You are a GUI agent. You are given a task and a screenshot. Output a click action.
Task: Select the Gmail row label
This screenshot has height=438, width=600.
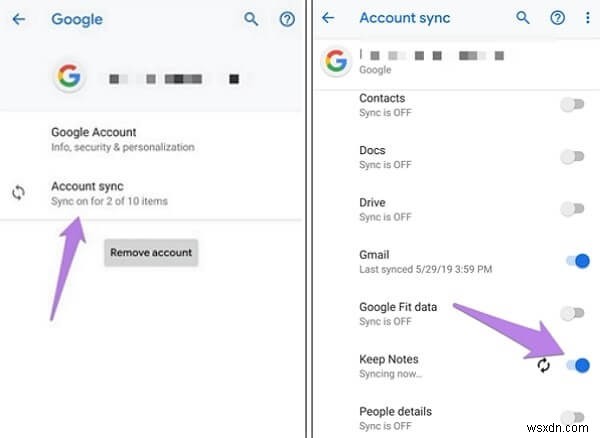point(374,255)
